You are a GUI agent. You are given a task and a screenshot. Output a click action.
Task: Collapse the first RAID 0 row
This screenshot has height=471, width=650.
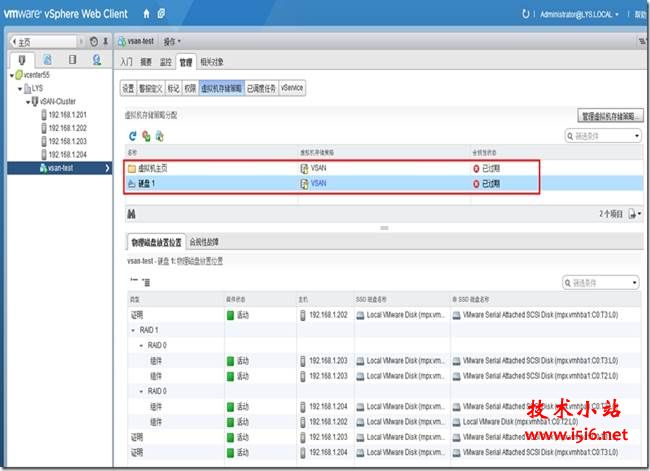tap(141, 345)
